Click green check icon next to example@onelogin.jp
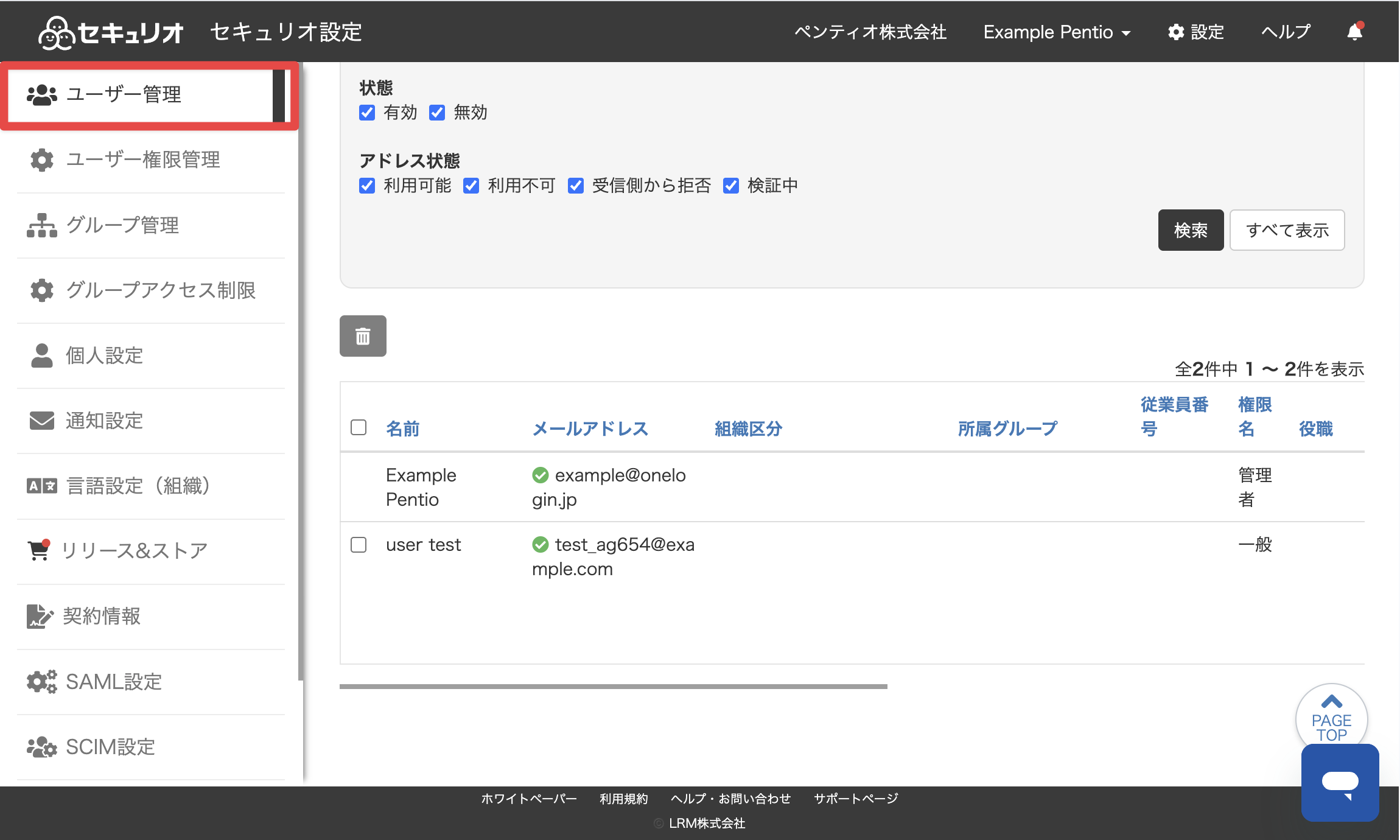The height and width of the screenshot is (840, 1400). 540,475
